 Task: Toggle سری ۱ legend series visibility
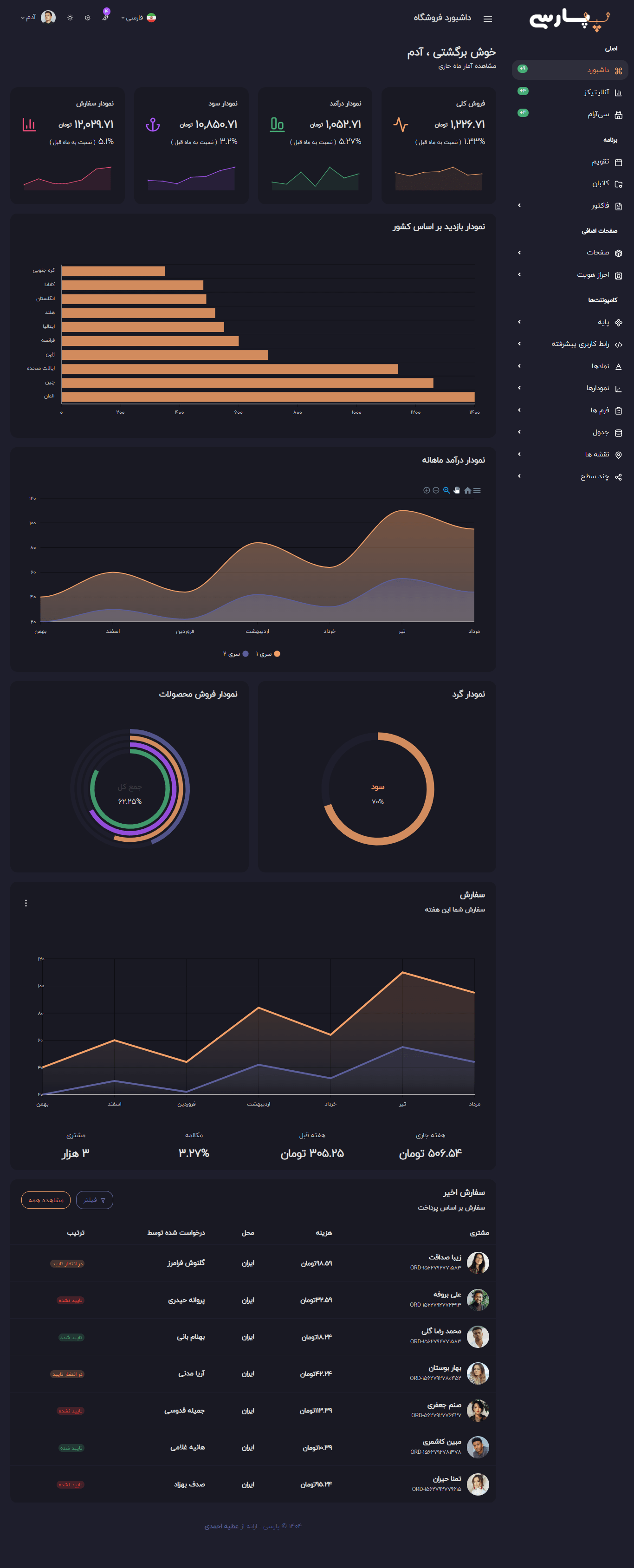268,654
